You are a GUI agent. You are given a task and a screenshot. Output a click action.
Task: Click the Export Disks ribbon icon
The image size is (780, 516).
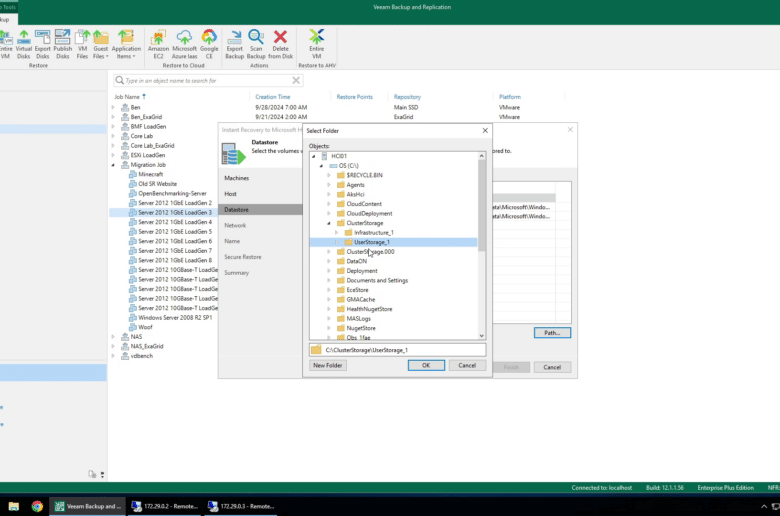pyautogui.click(x=43, y=44)
